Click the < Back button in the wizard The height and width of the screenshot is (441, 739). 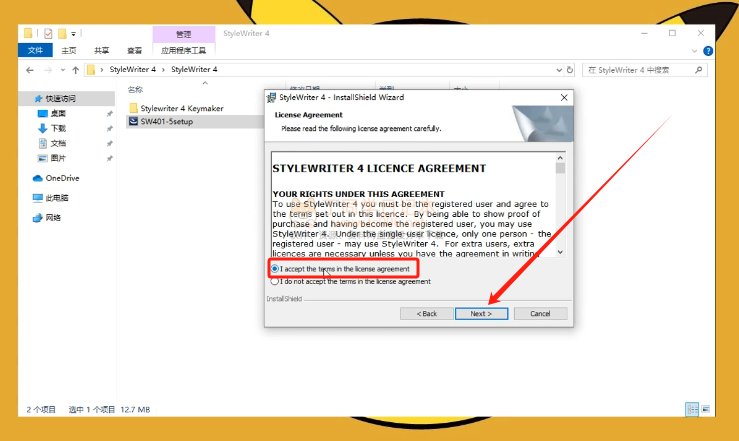427,314
